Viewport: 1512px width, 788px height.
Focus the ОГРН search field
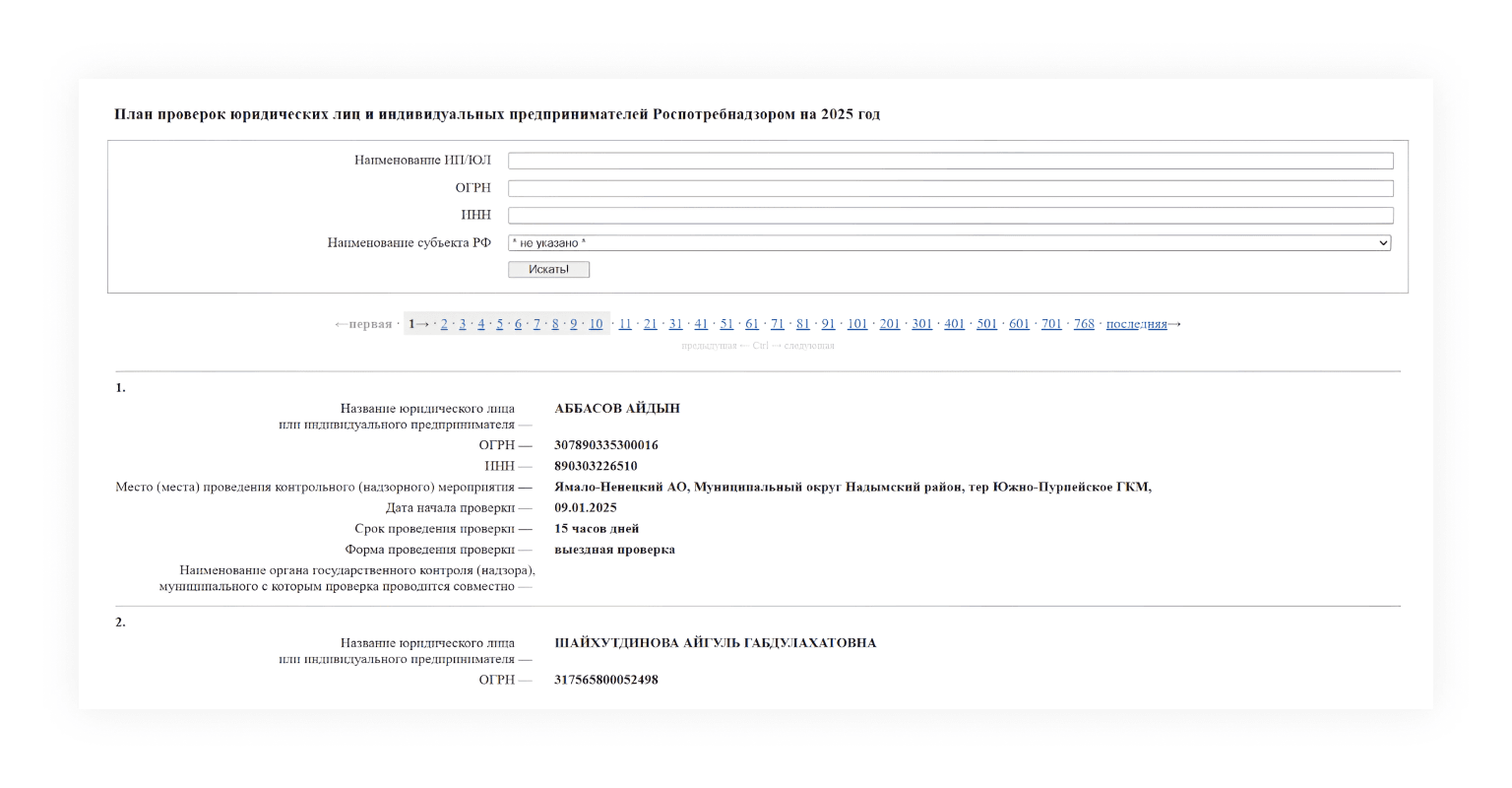(x=951, y=188)
